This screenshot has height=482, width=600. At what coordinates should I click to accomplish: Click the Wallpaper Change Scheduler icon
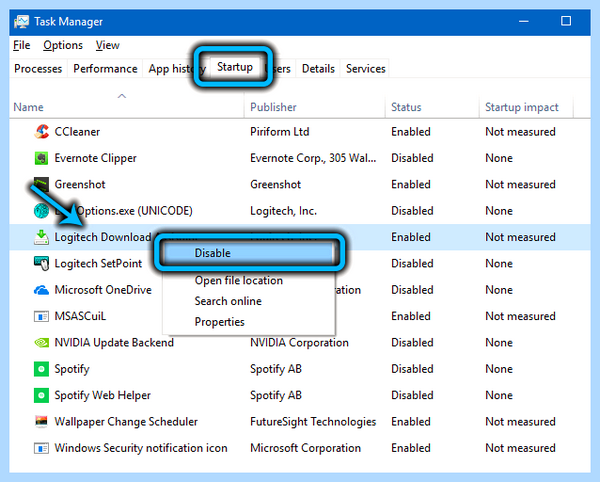[41, 422]
